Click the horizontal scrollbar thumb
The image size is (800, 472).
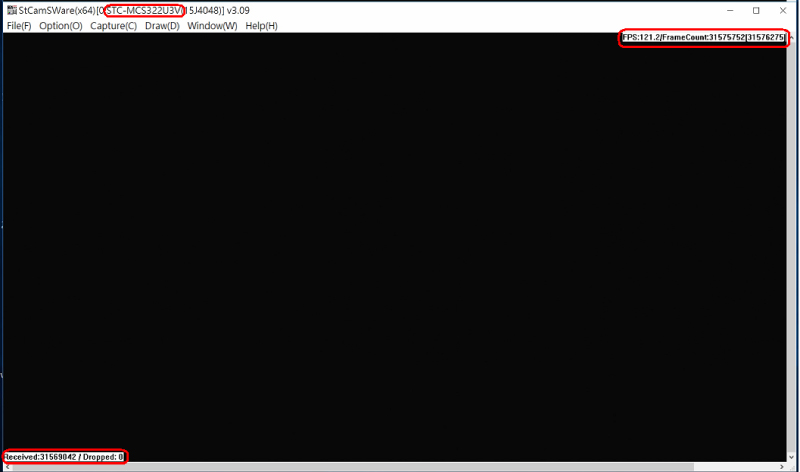pos(350,466)
